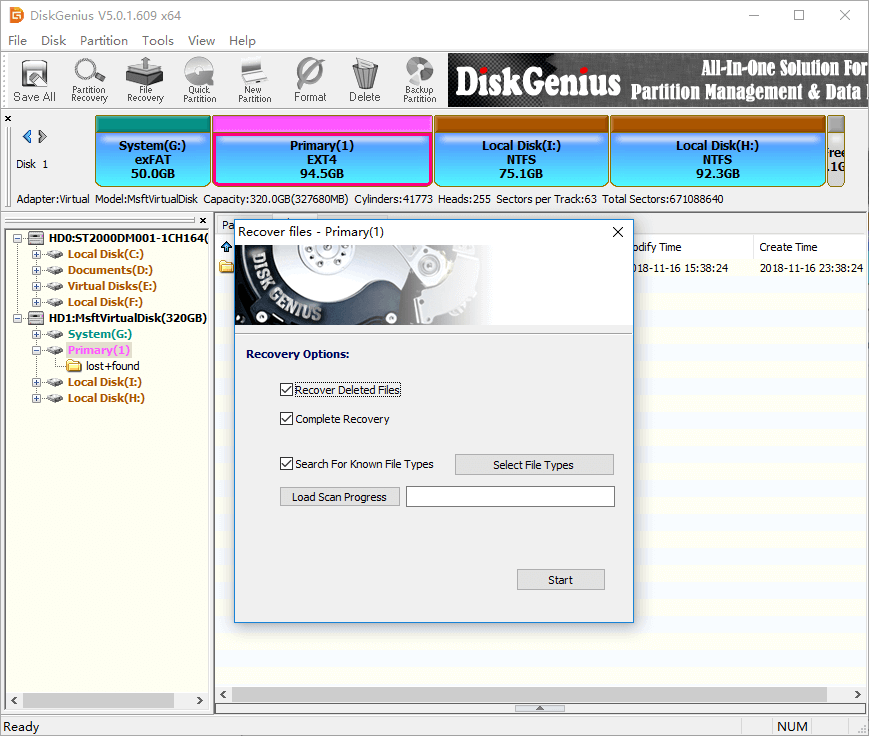The width and height of the screenshot is (869, 736).
Task: Disable Search For Known File Types
Action: pyautogui.click(x=287, y=464)
